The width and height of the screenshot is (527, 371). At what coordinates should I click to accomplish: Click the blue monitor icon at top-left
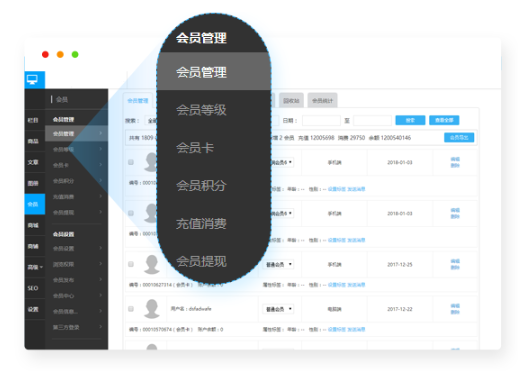point(33,80)
